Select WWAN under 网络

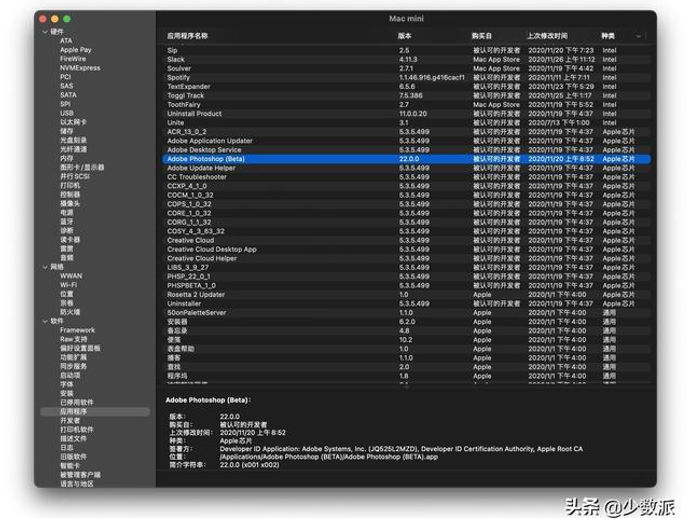71,276
